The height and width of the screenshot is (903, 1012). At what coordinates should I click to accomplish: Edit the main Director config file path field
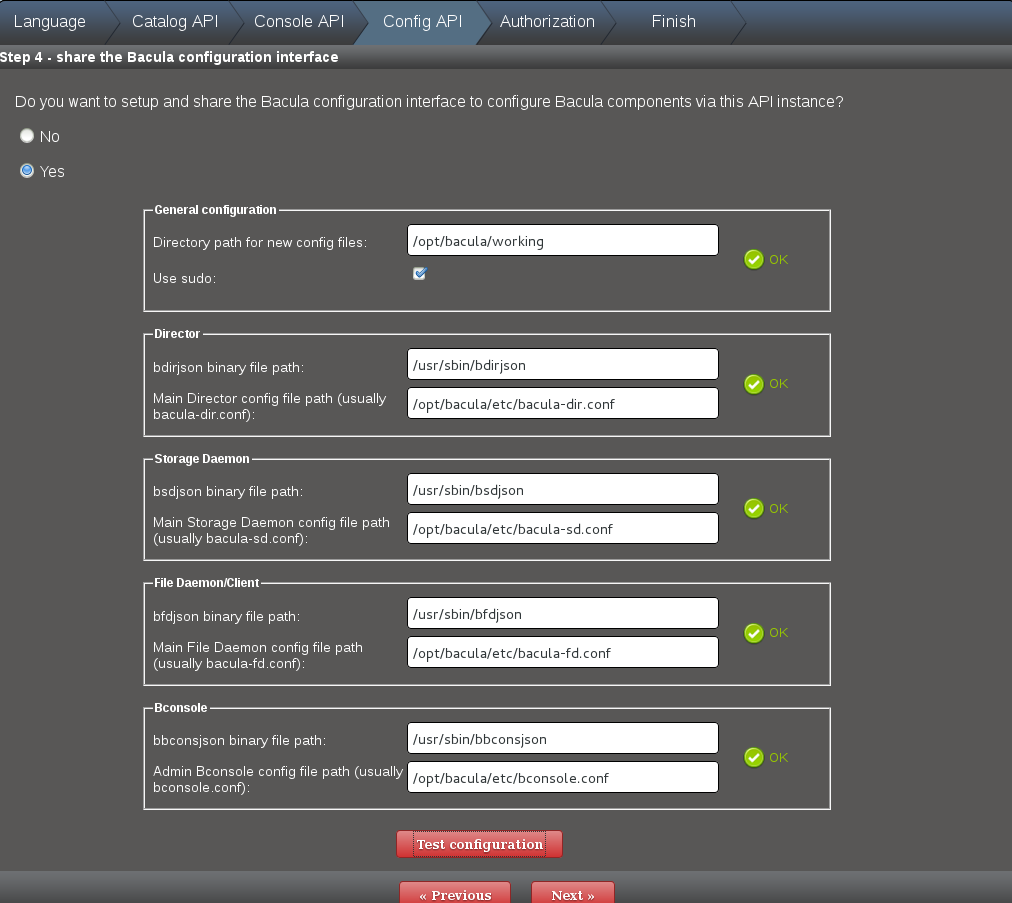point(563,403)
